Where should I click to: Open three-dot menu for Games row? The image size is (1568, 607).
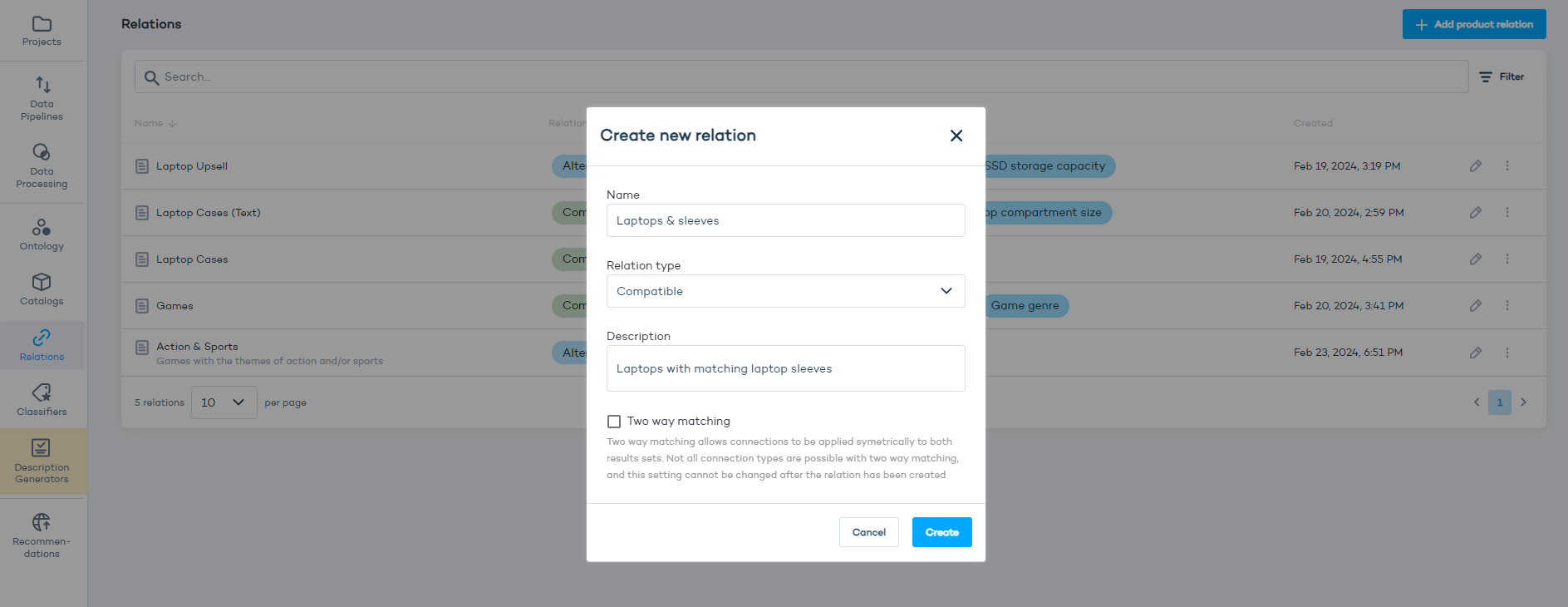tap(1507, 306)
